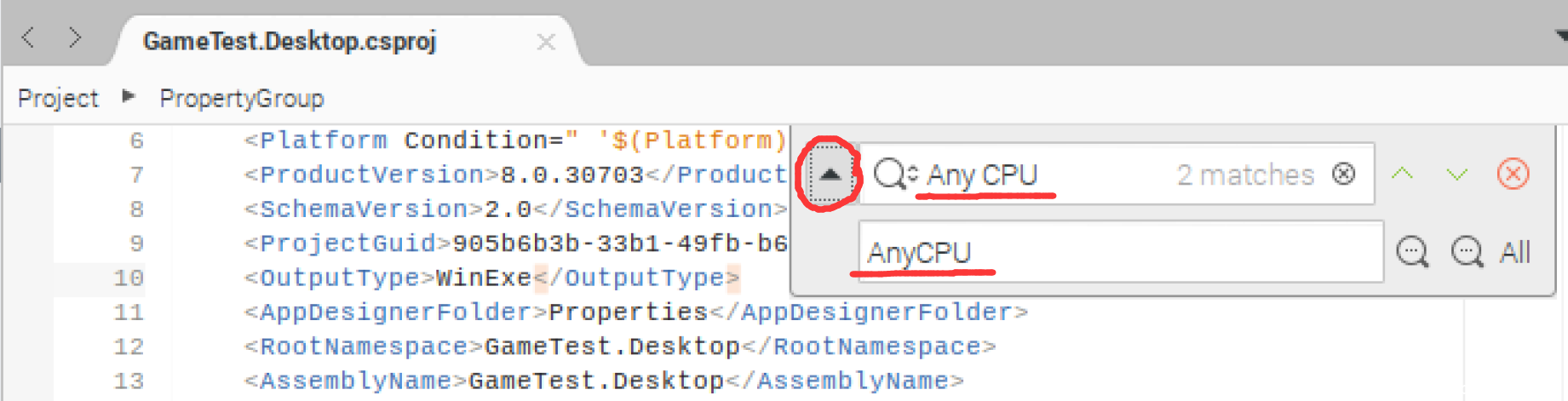Click the Project breadcrumb item

coord(58,99)
